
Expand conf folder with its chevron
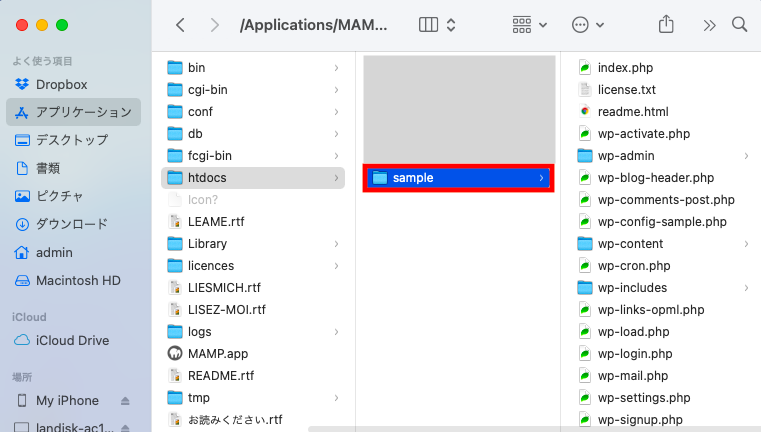click(336, 112)
